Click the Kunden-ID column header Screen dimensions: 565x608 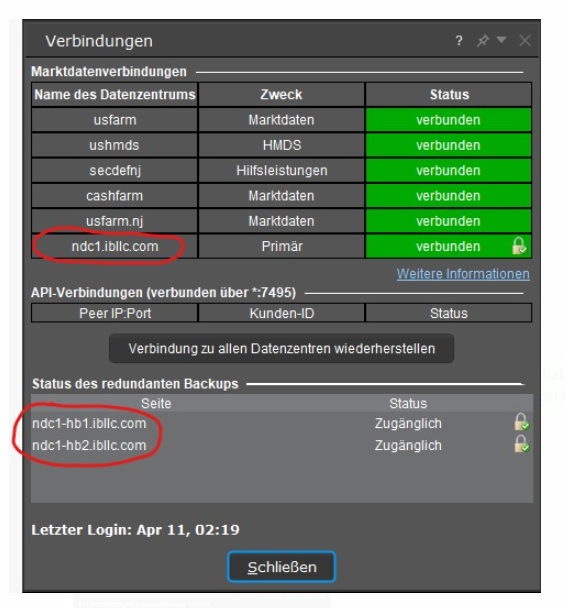pos(282,313)
